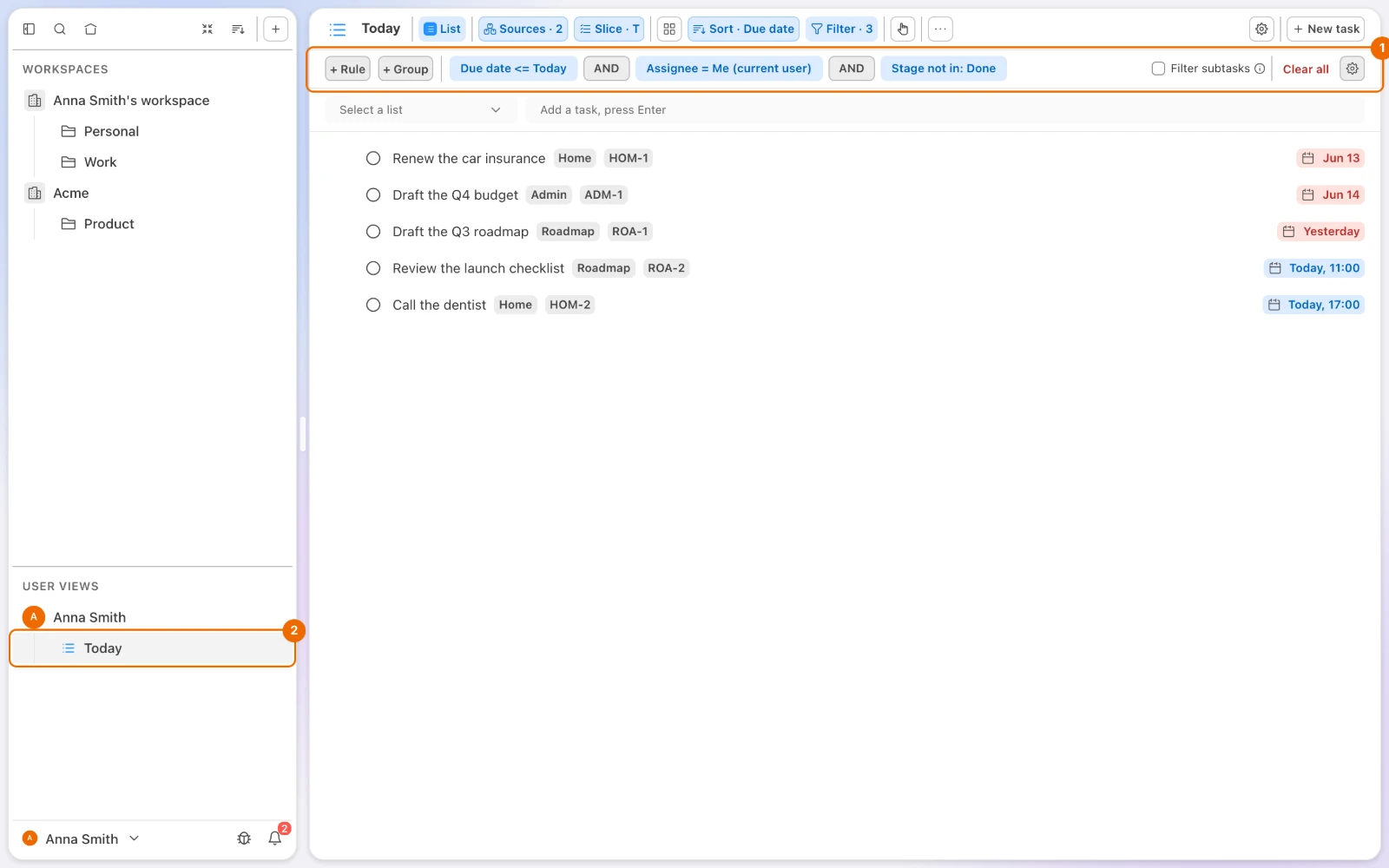Open the Slice · T selector
The height and width of the screenshot is (868, 1389).
tap(609, 29)
